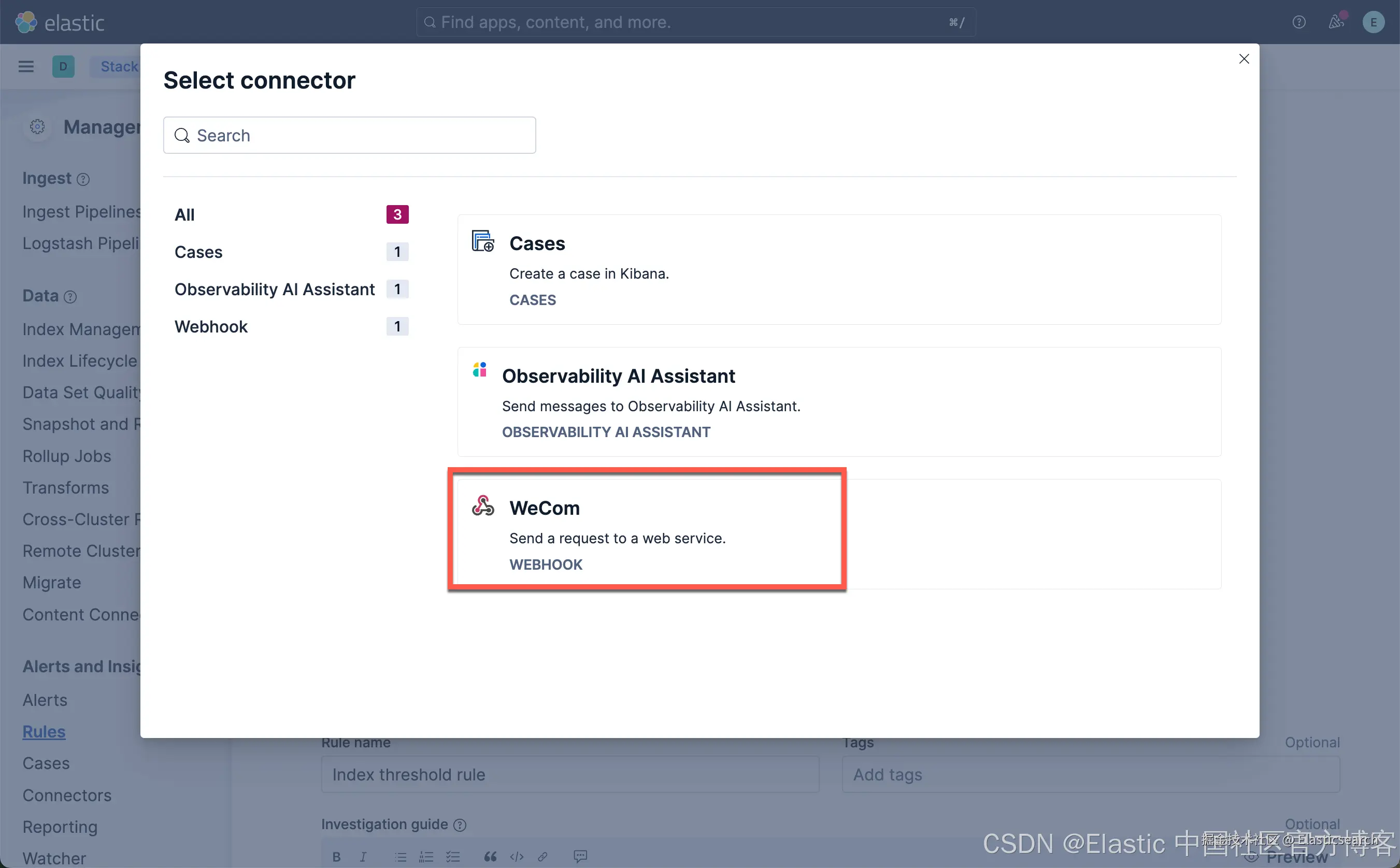1400x868 pixels.
Task: Choose the Cases connector card
Action: [838, 270]
